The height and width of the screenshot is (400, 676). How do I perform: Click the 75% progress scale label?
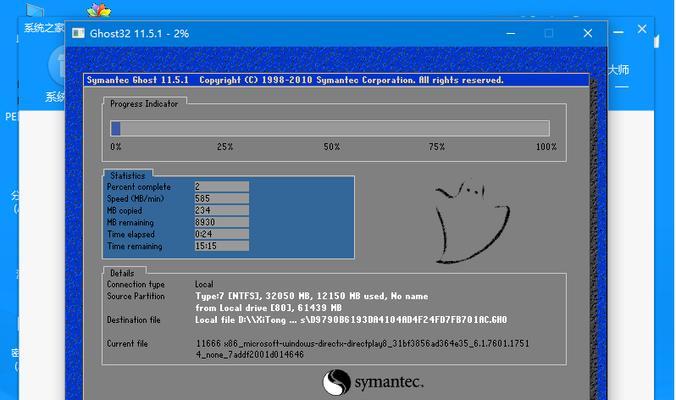pyautogui.click(x=437, y=147)
